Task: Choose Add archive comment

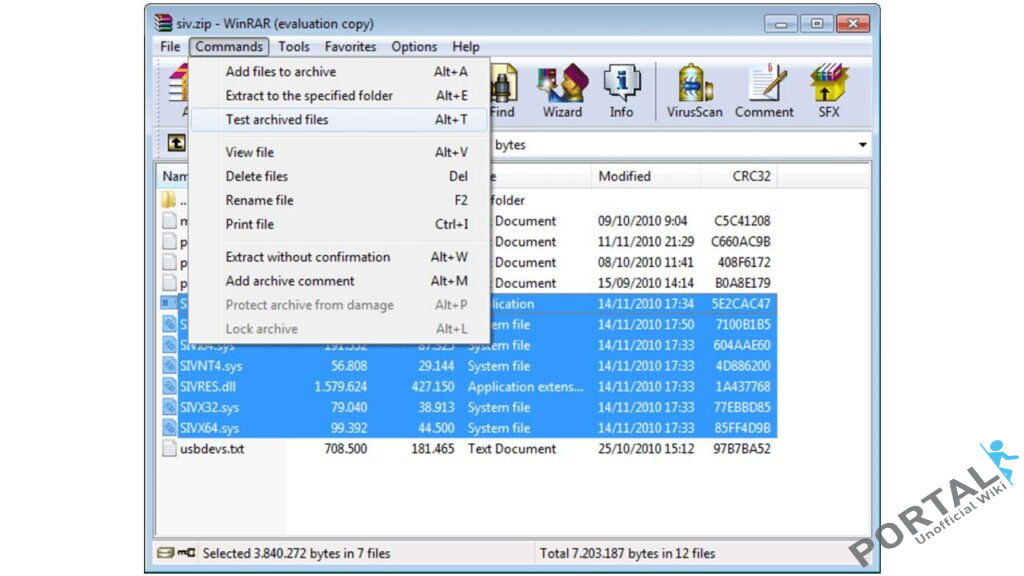Action: (340, 281)
